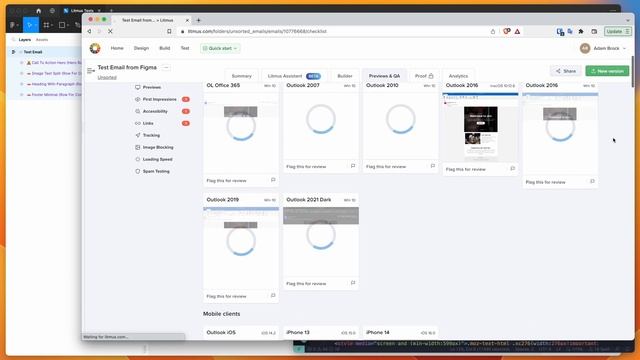Open the Test nav item
The width and height of the screenshot is (640, 360).
[x=185, y=48]
